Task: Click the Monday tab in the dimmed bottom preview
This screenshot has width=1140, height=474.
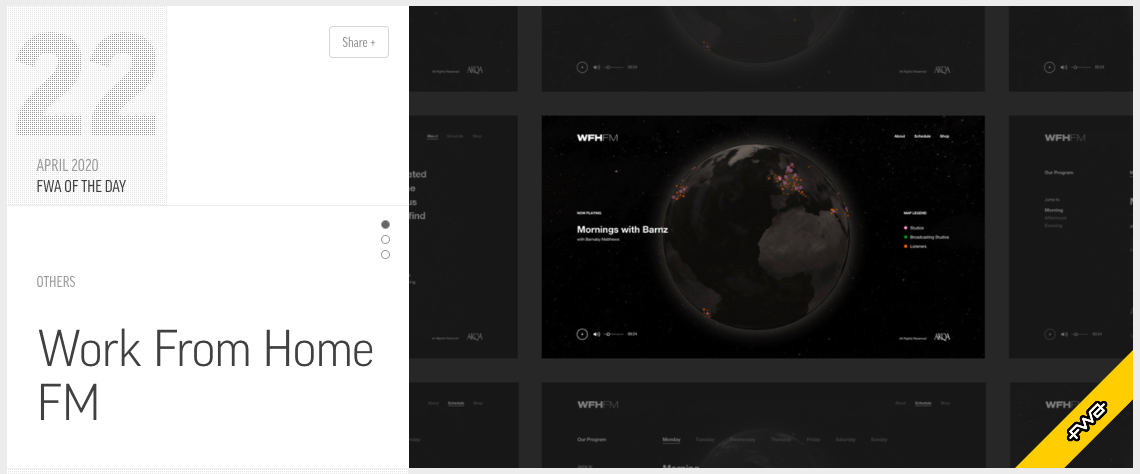Action: click(671, 440)
